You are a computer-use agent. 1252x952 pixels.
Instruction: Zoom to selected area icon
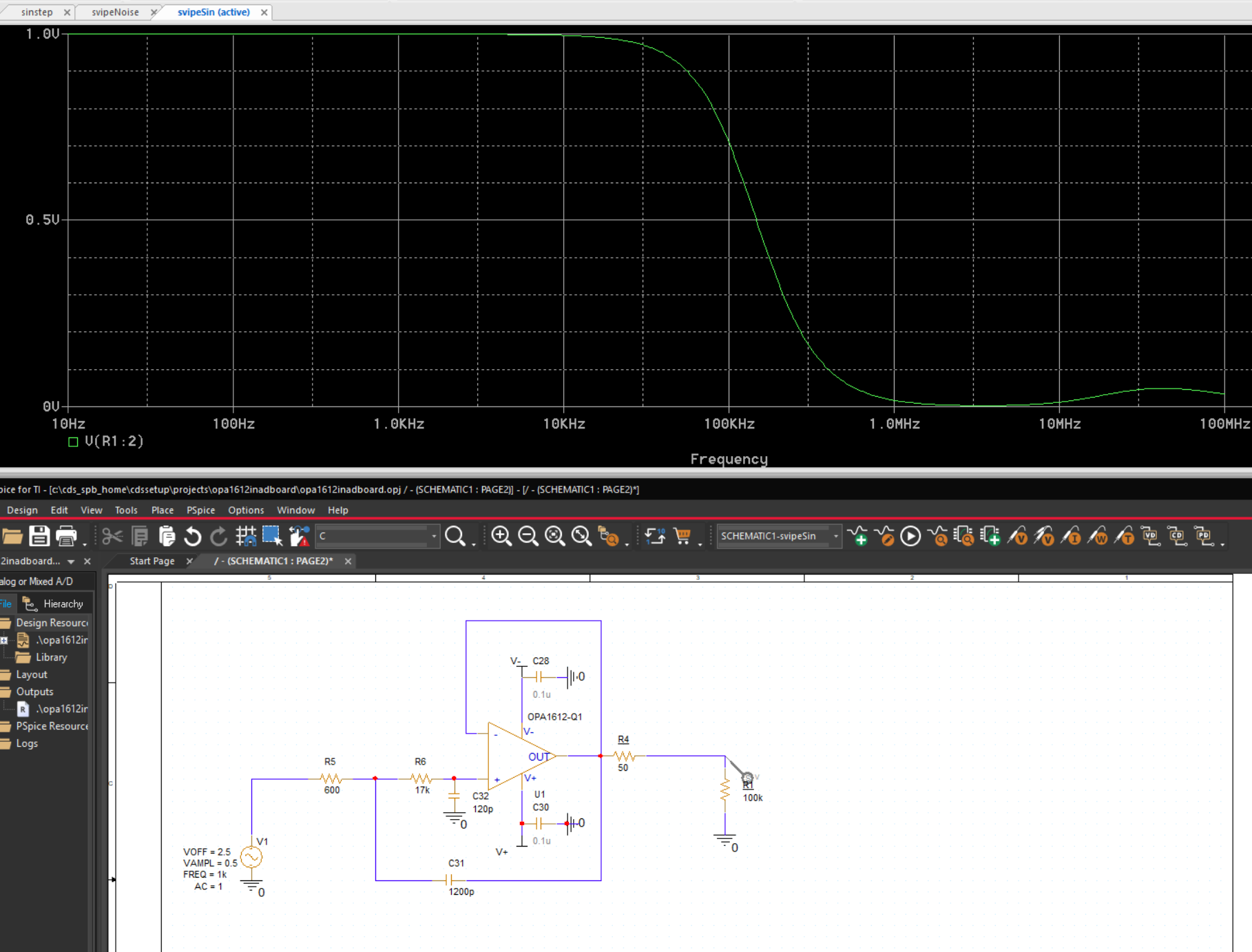click(554, 536)
